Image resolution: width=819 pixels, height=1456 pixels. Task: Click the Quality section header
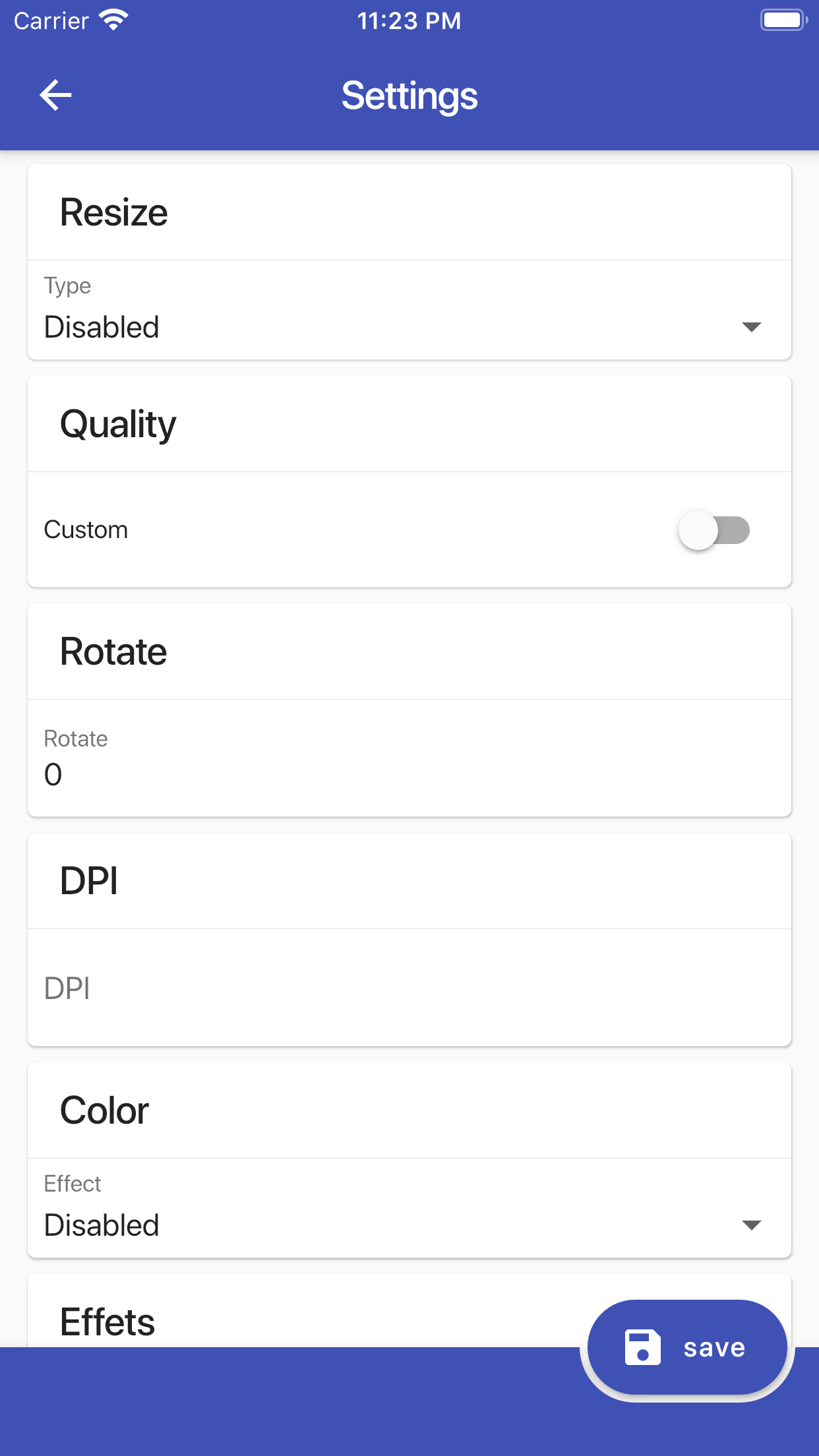[117, 423]
